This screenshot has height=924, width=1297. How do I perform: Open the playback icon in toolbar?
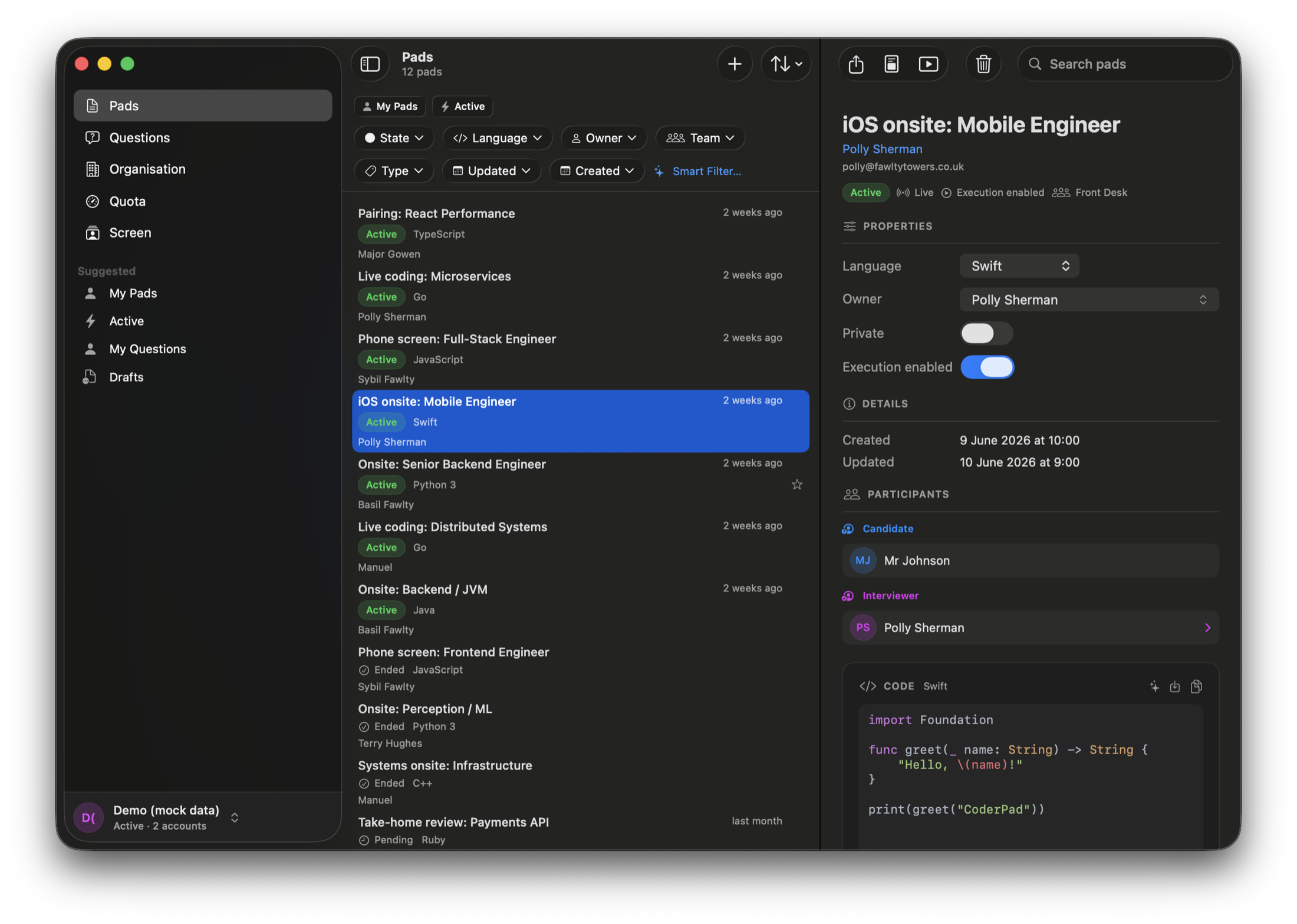click(x=928, y=64)
